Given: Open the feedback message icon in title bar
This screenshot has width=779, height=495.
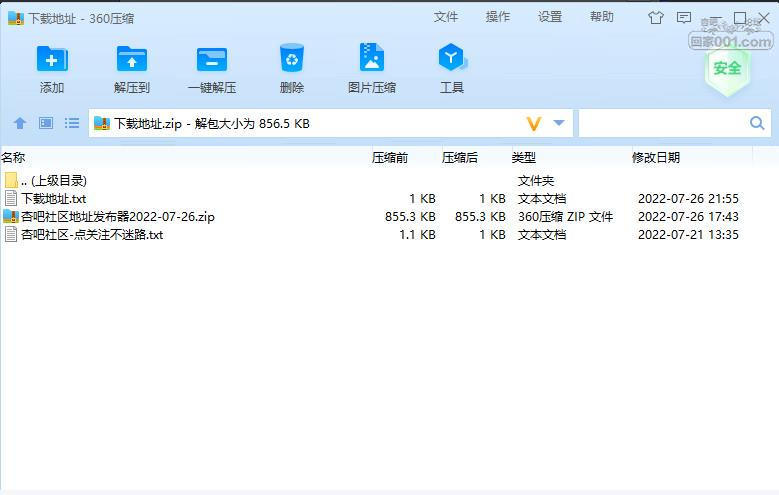Looking at the screenshot, I should [x=684, y=18].
